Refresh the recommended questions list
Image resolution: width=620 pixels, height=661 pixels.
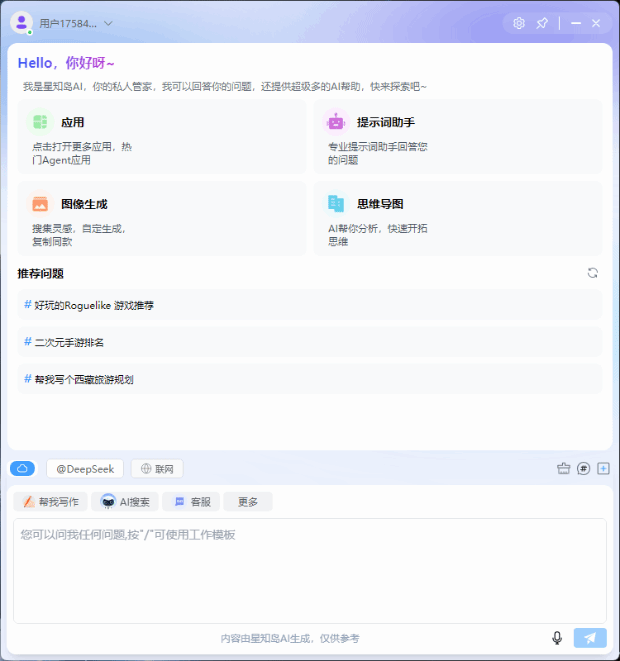click(593, 273)
